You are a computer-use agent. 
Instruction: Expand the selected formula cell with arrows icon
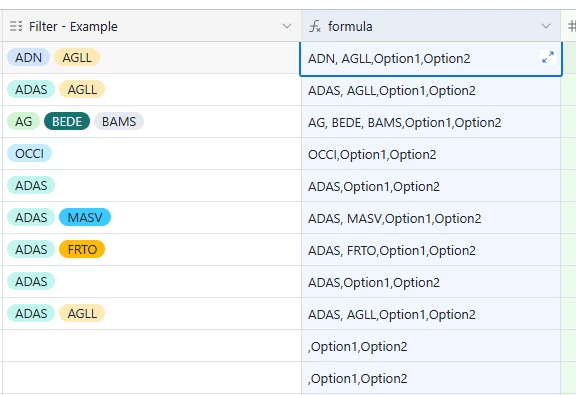[548, 58]
